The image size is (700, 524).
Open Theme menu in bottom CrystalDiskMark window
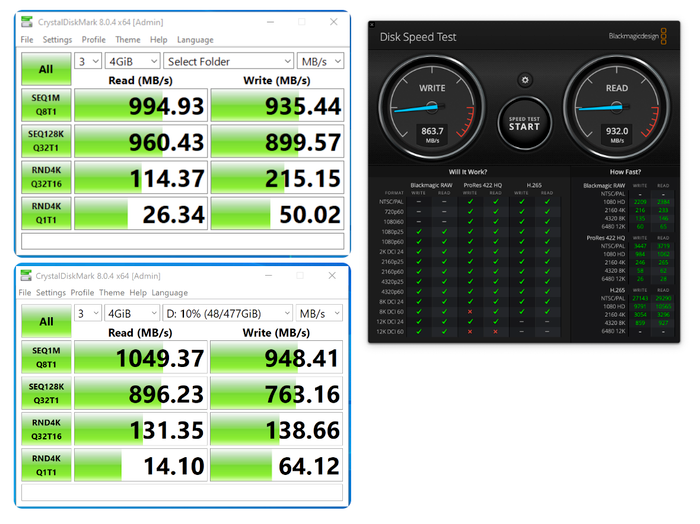(x=112, y=292)
